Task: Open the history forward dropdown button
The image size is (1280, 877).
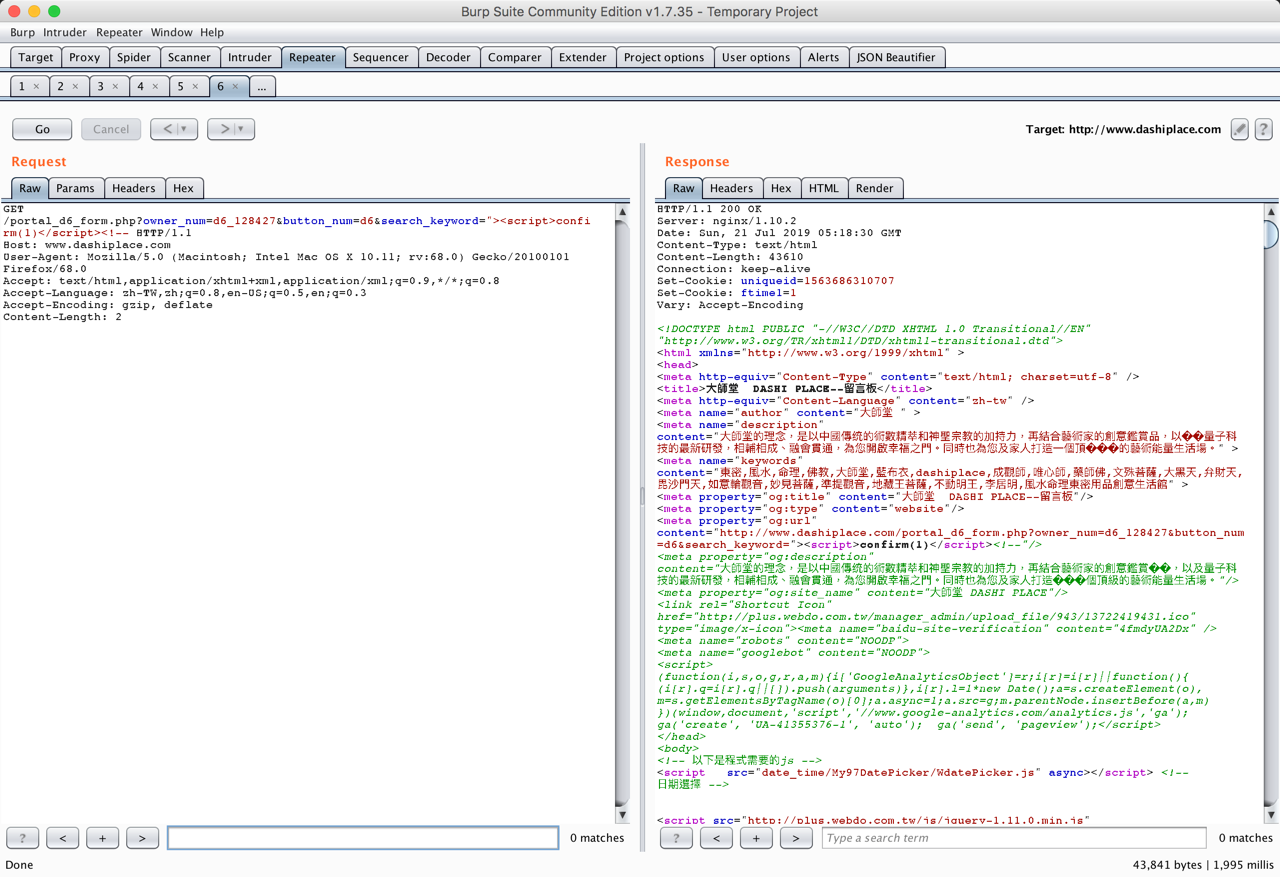Action: [x=231, y=129]
